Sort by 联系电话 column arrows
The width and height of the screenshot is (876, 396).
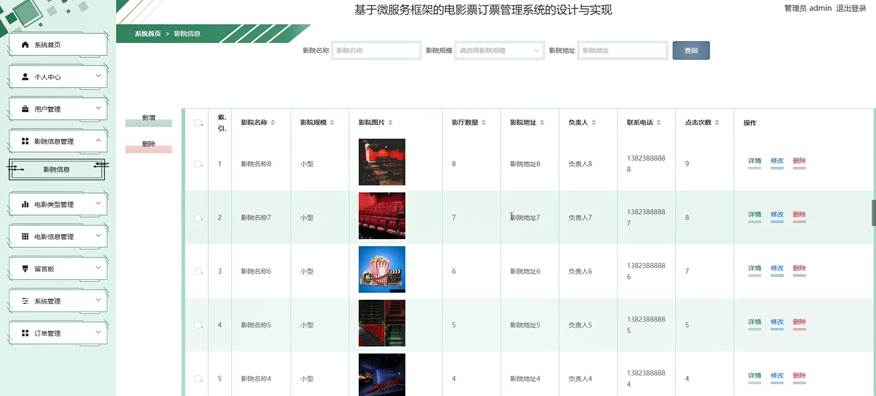tap(659, 122)
